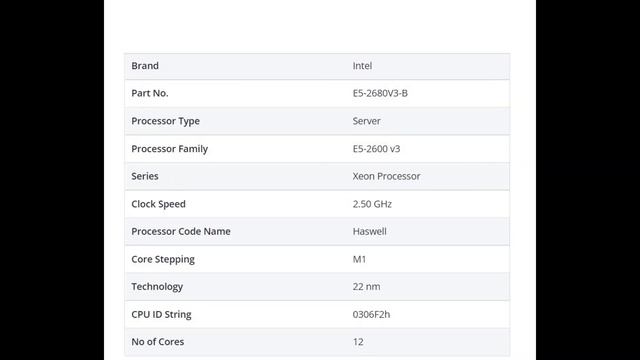The height and width of the screenshot is (360, 640).
Task: Click the Brand row label
Action: [x=145, y=66]
